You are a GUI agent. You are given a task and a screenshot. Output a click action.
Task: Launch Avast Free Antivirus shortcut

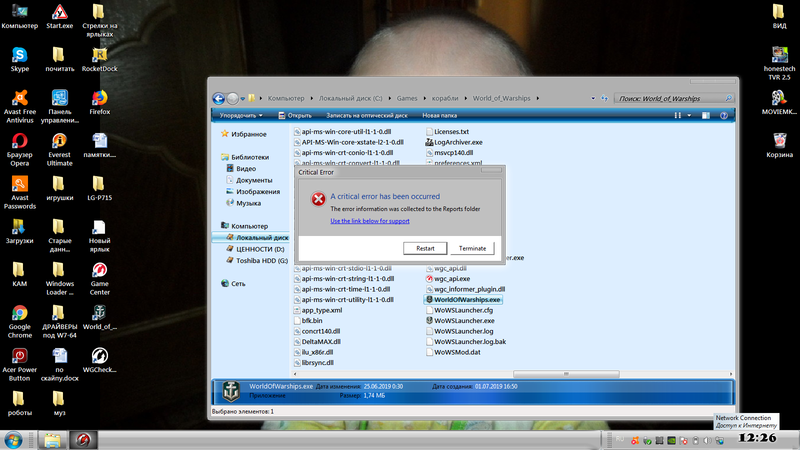[19, 107]
